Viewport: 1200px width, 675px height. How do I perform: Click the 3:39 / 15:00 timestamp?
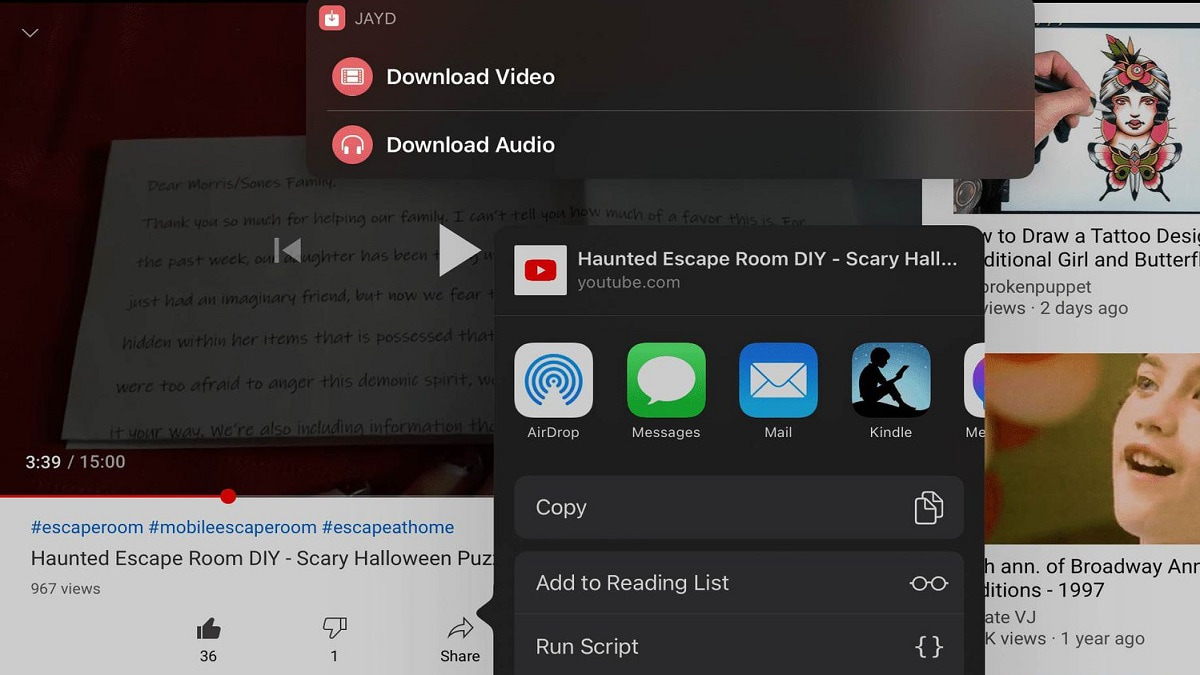click(75, 462)
